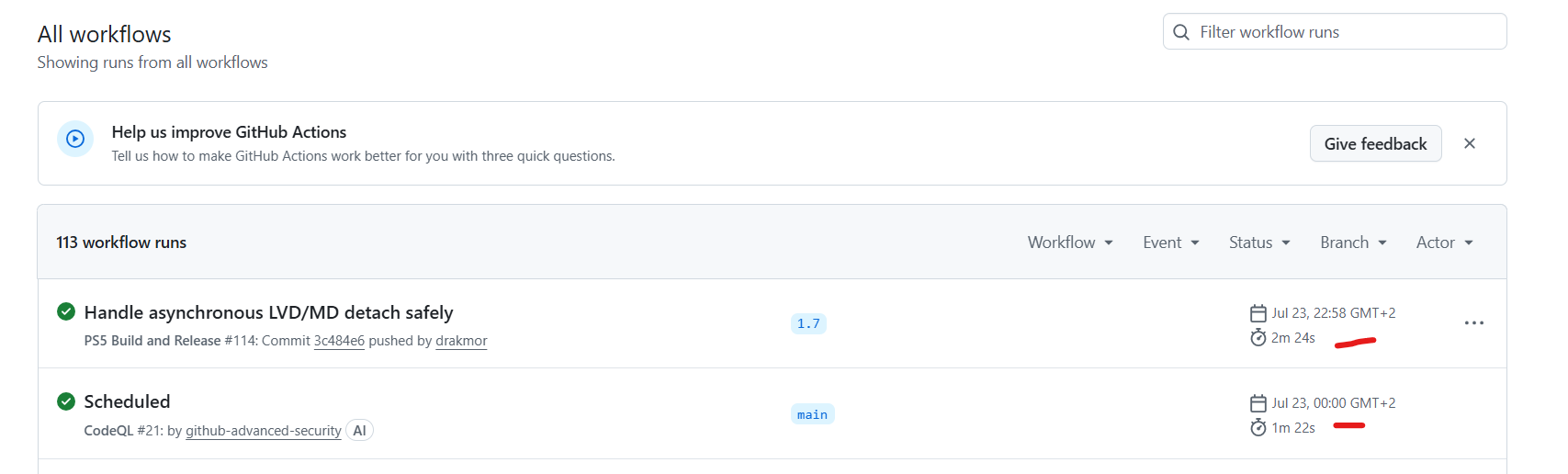This screenshot has height=474, width=1568.
Task: Open the Actor filter dropdown
Action: [x=1445, y=243]
